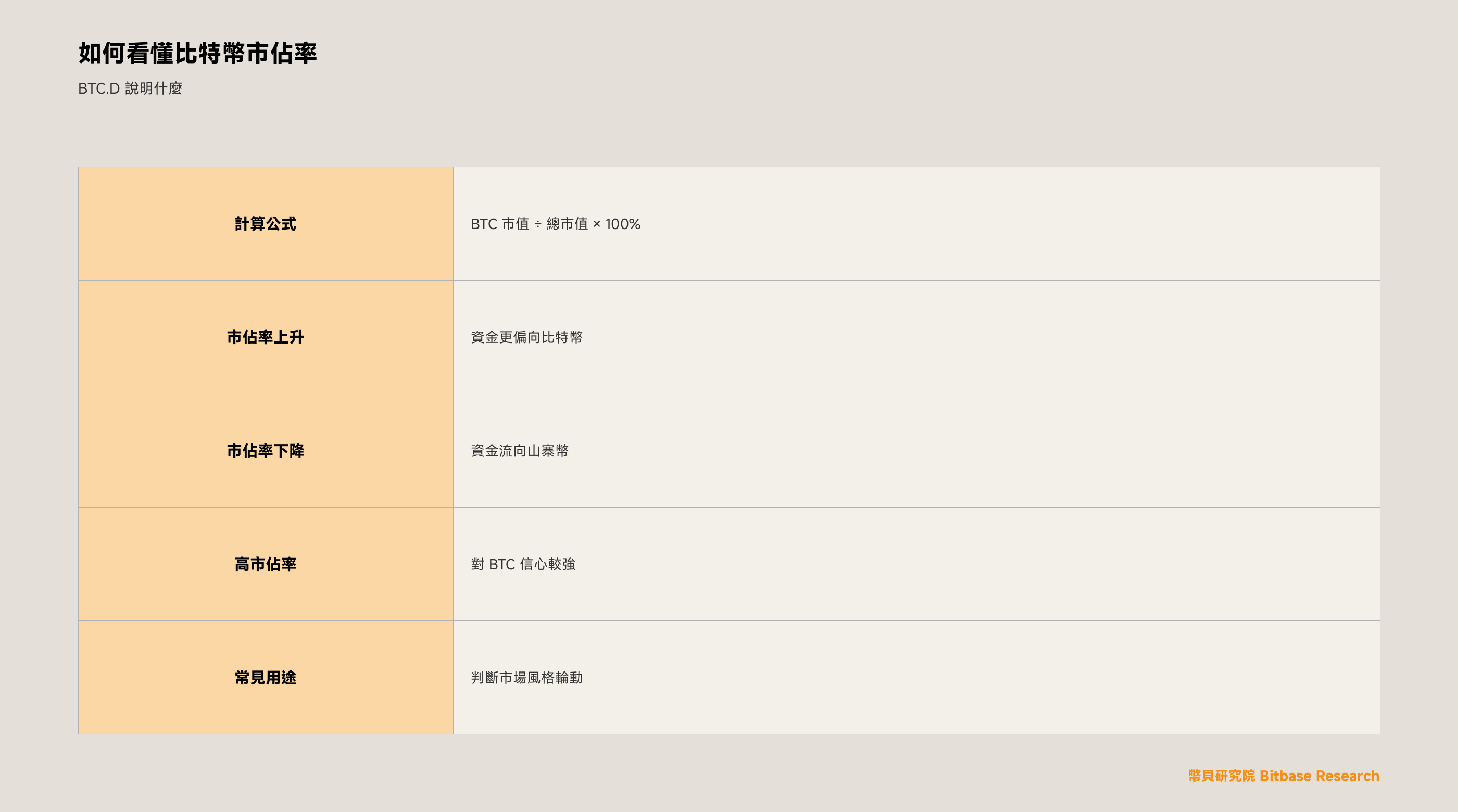Click the 計算公式 header cell
This screenshot has height=812, width=1458.
point(266,223)
